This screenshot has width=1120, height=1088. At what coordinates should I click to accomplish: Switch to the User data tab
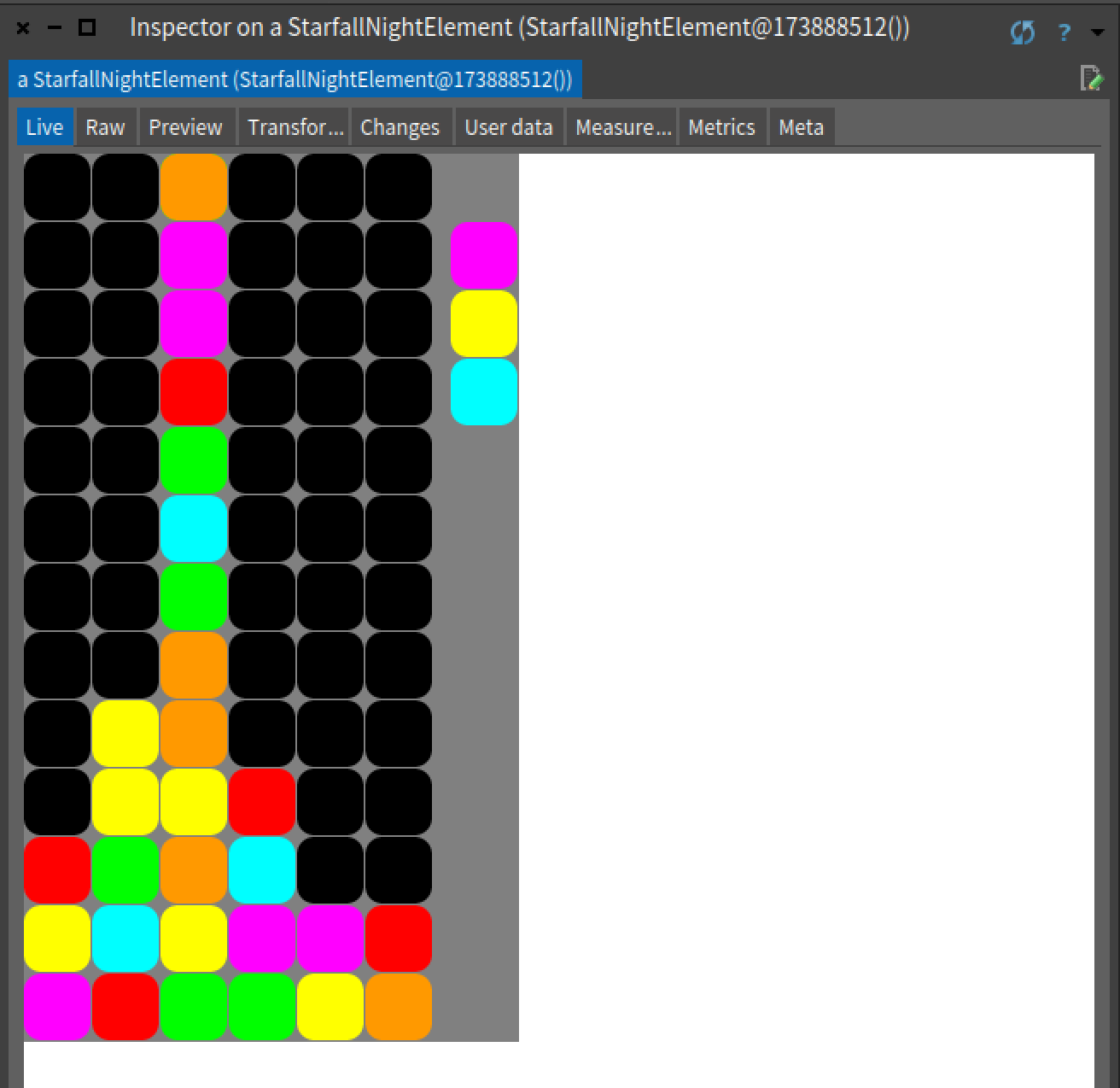(508, 127)
